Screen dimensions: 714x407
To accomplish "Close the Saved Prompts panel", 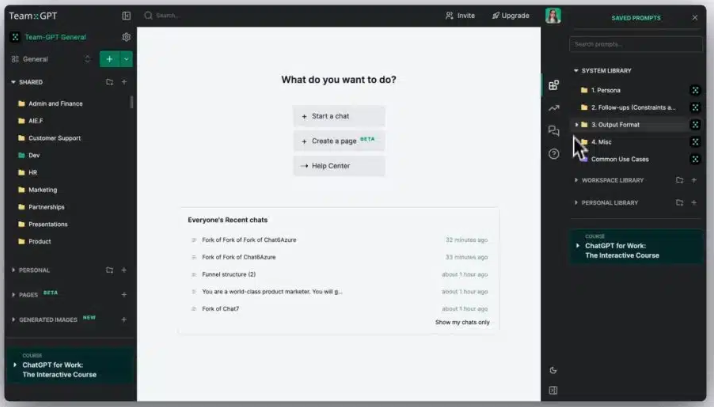I will 694,18.
